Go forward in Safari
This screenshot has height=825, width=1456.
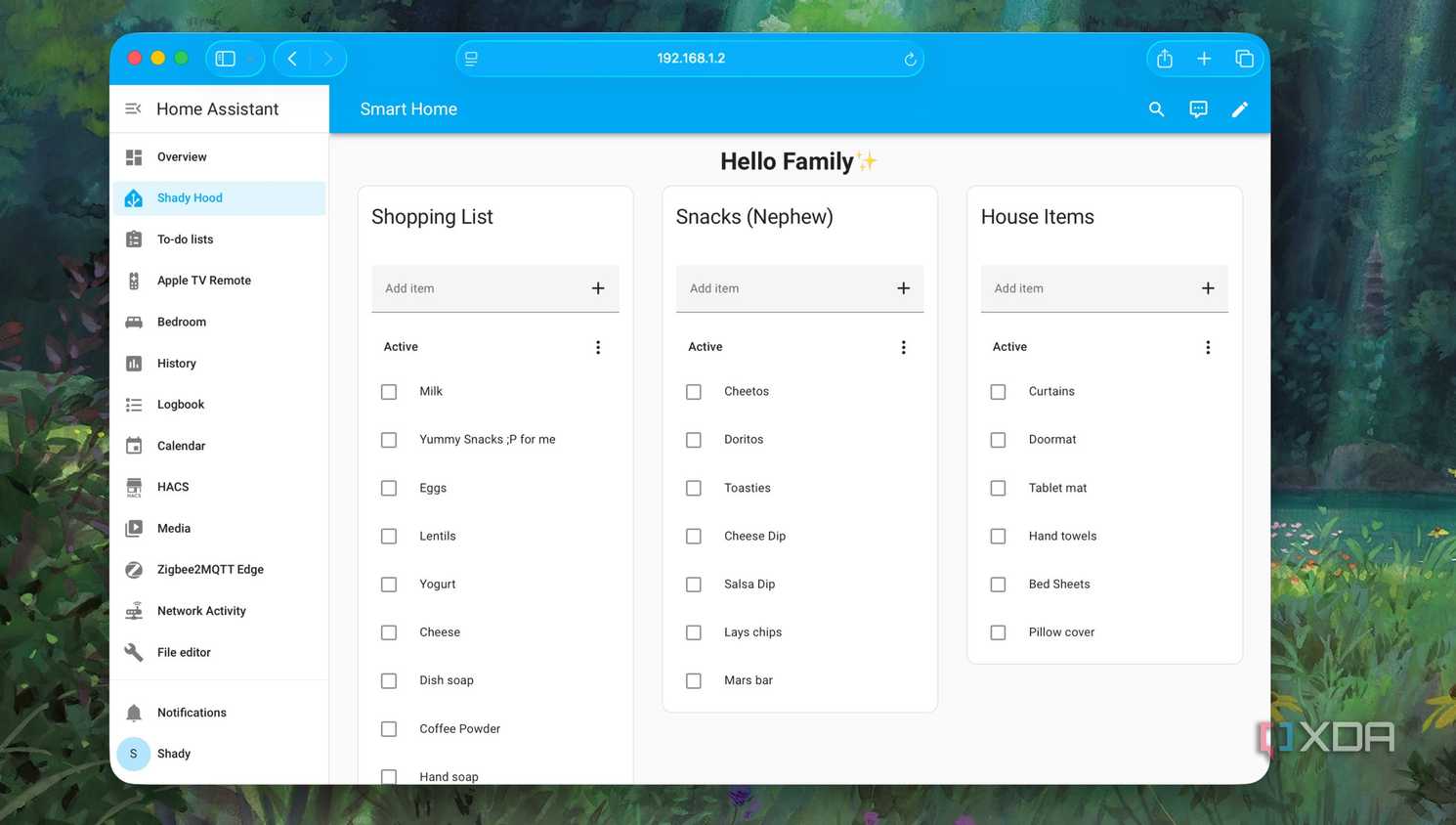pos(328,59)
